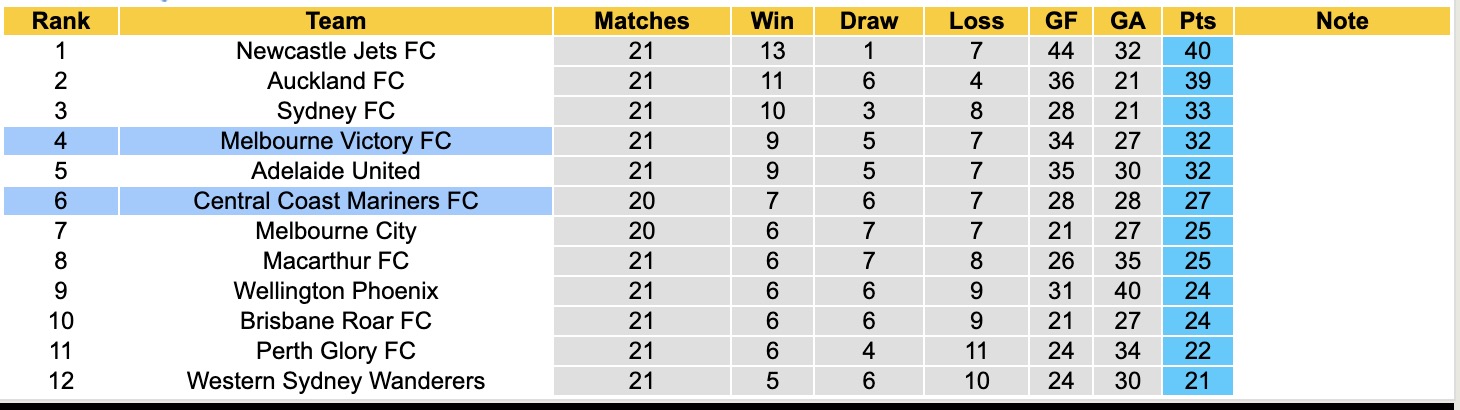Viewport: 1460px width, 410px height.
Task: Click the Rank column header
Action: click(60, 21)
